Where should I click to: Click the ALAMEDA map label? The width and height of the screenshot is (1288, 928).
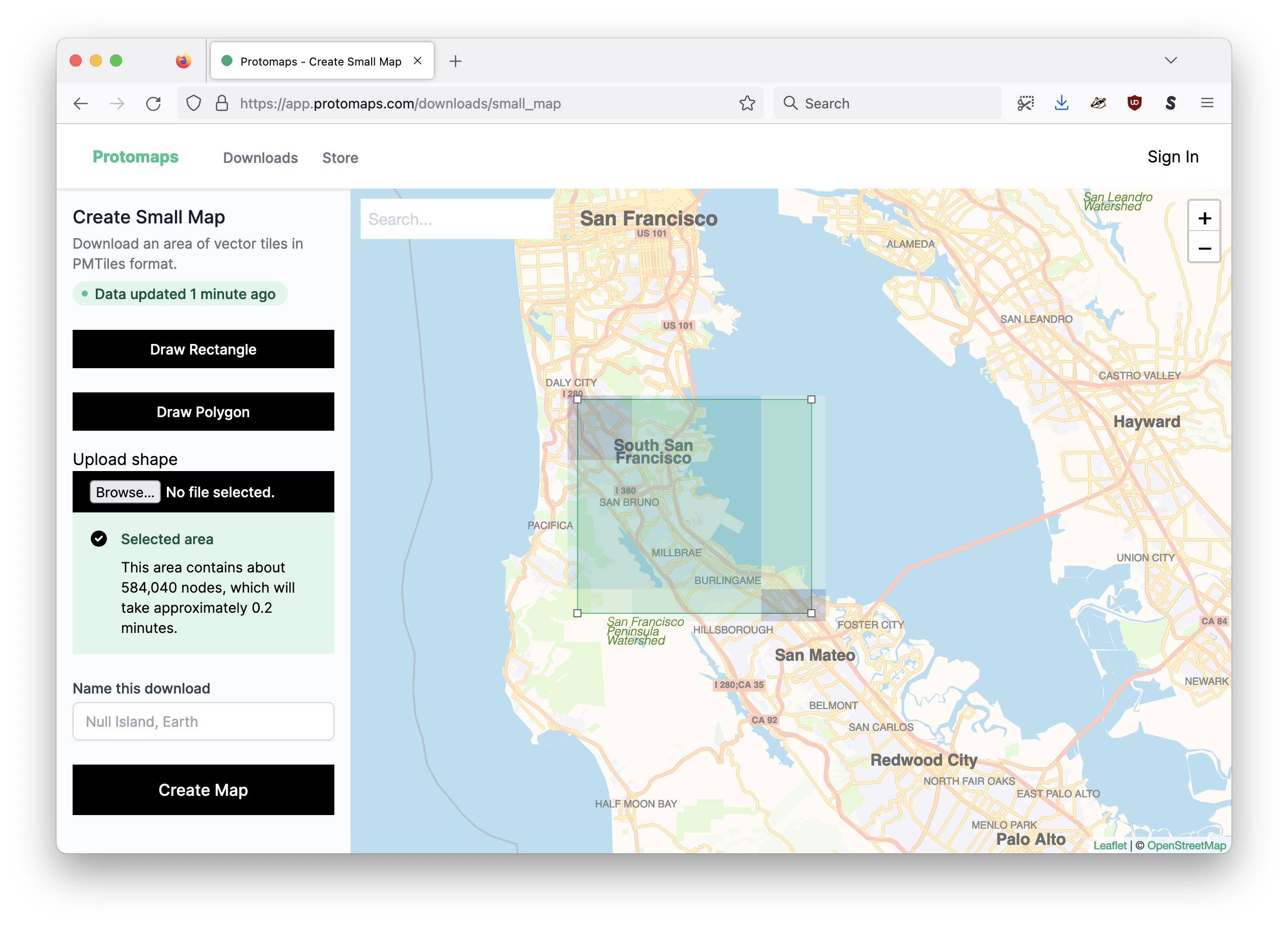pyautogui.click(x=910, y=244)
